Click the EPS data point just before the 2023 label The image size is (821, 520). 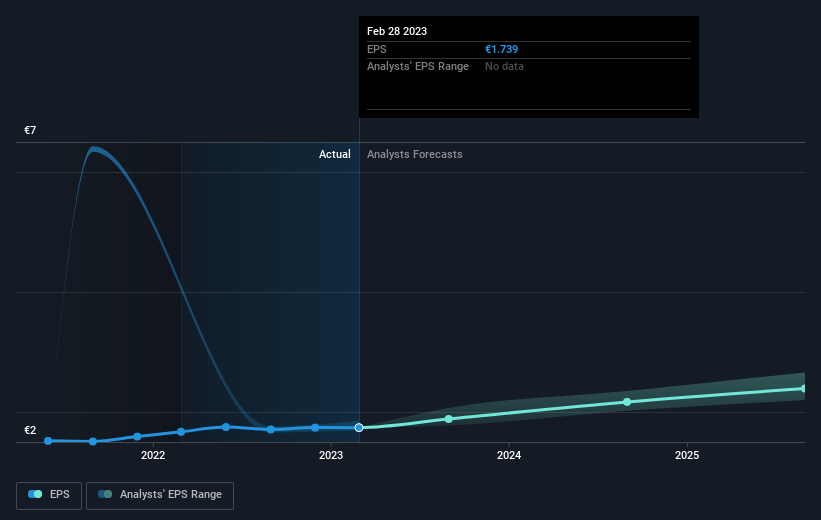(315, 427)
